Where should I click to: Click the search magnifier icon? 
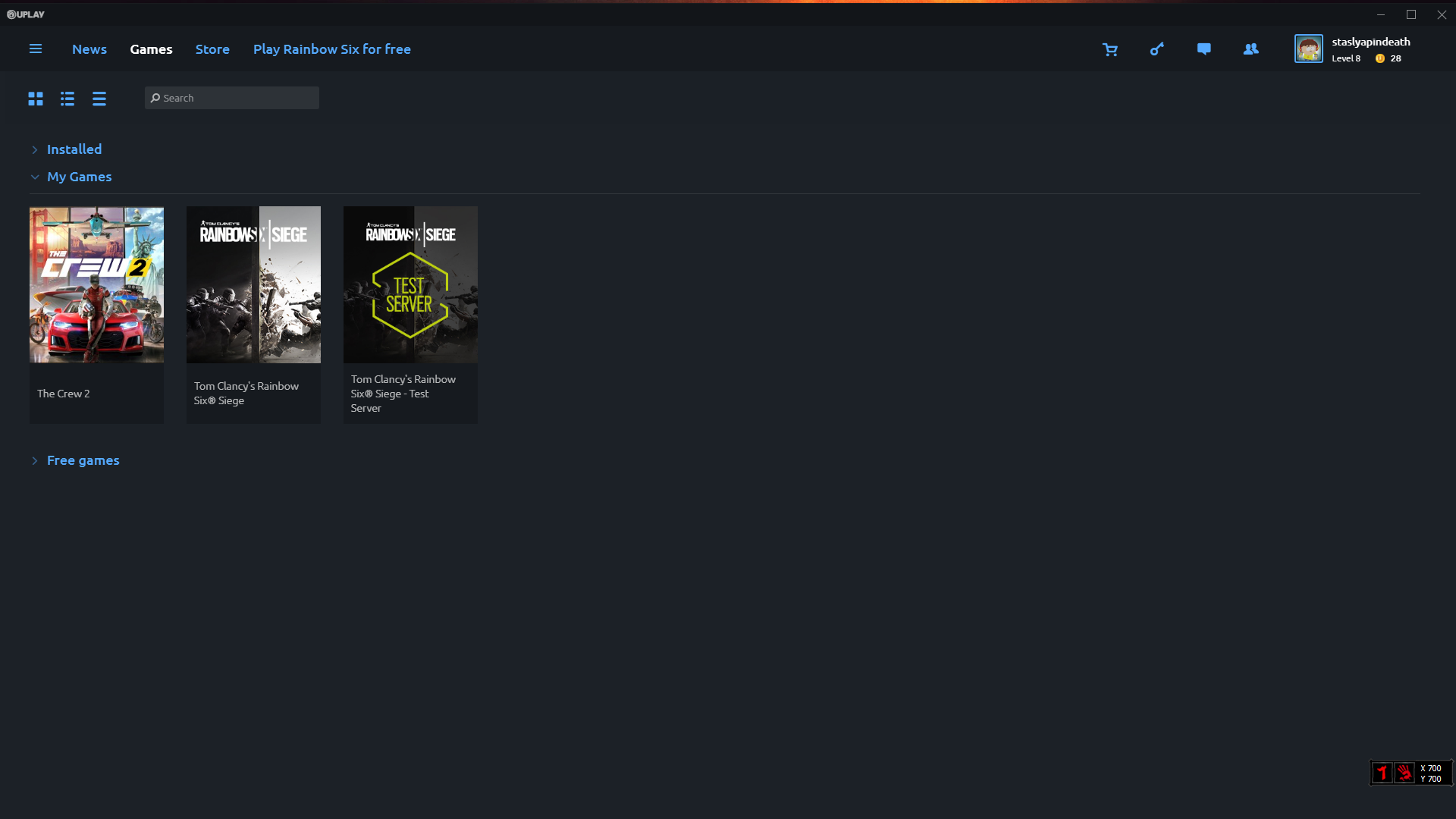155,98
